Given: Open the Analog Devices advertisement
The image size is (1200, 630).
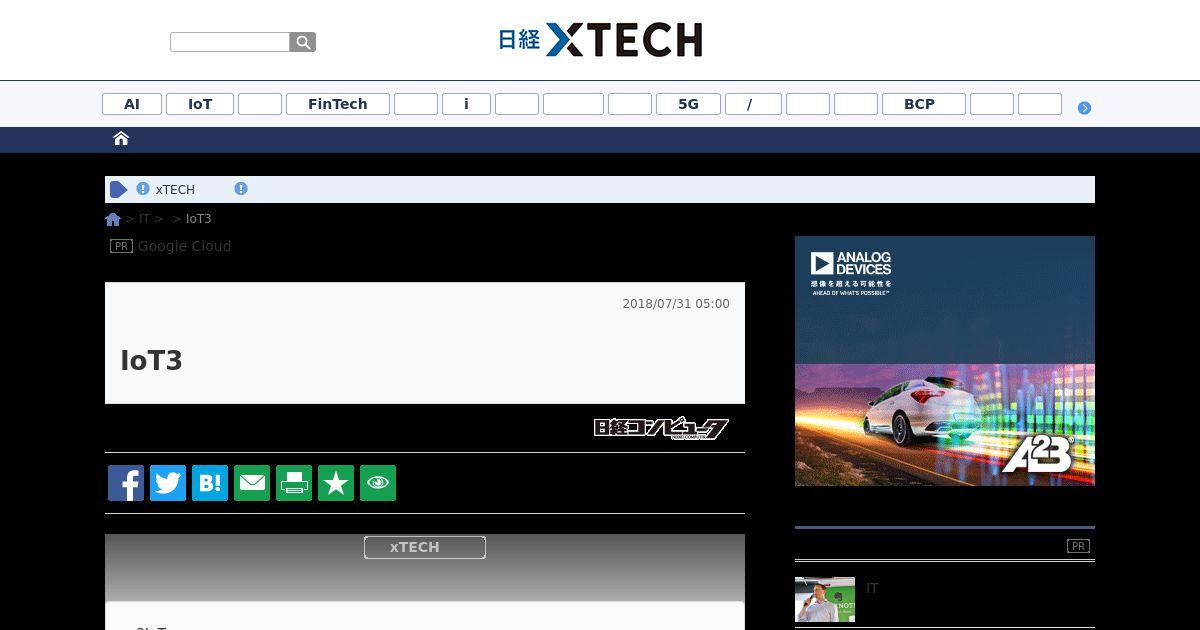Looking at the screenshot, I should 945,361.
